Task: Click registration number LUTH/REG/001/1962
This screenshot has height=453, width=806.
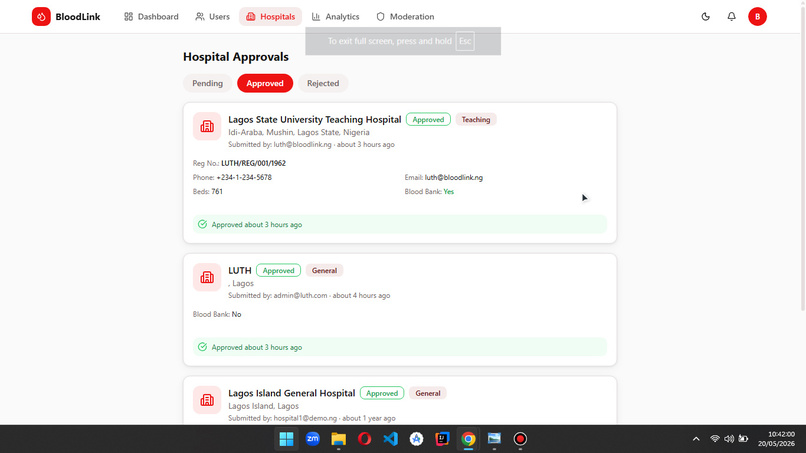Action: (253, 164)
